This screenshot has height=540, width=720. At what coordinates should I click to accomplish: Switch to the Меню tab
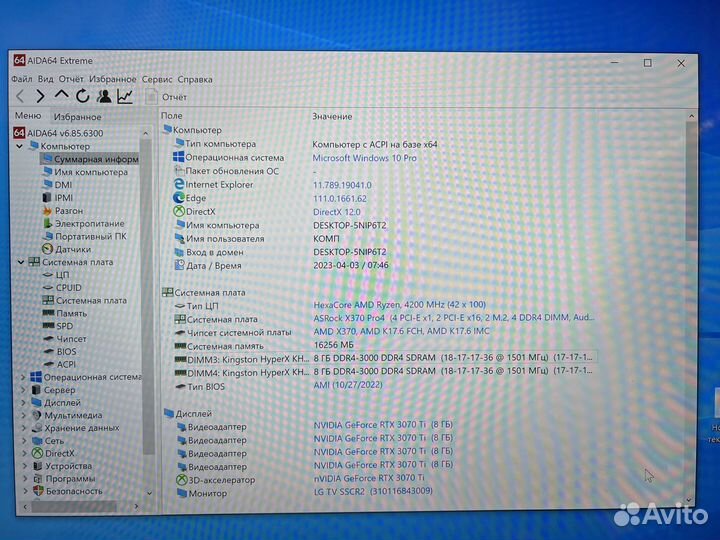pyautogui.click(x=28, y=116)
